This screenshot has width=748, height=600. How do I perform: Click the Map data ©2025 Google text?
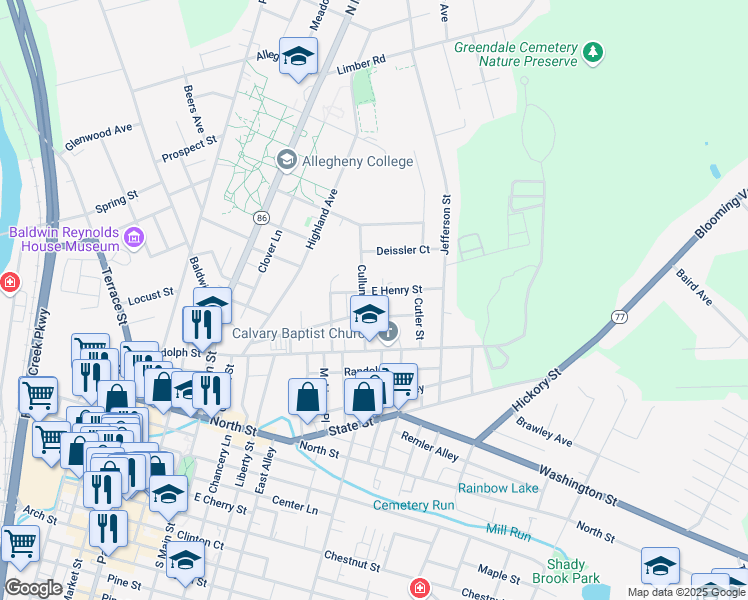(x=686, y=592)
